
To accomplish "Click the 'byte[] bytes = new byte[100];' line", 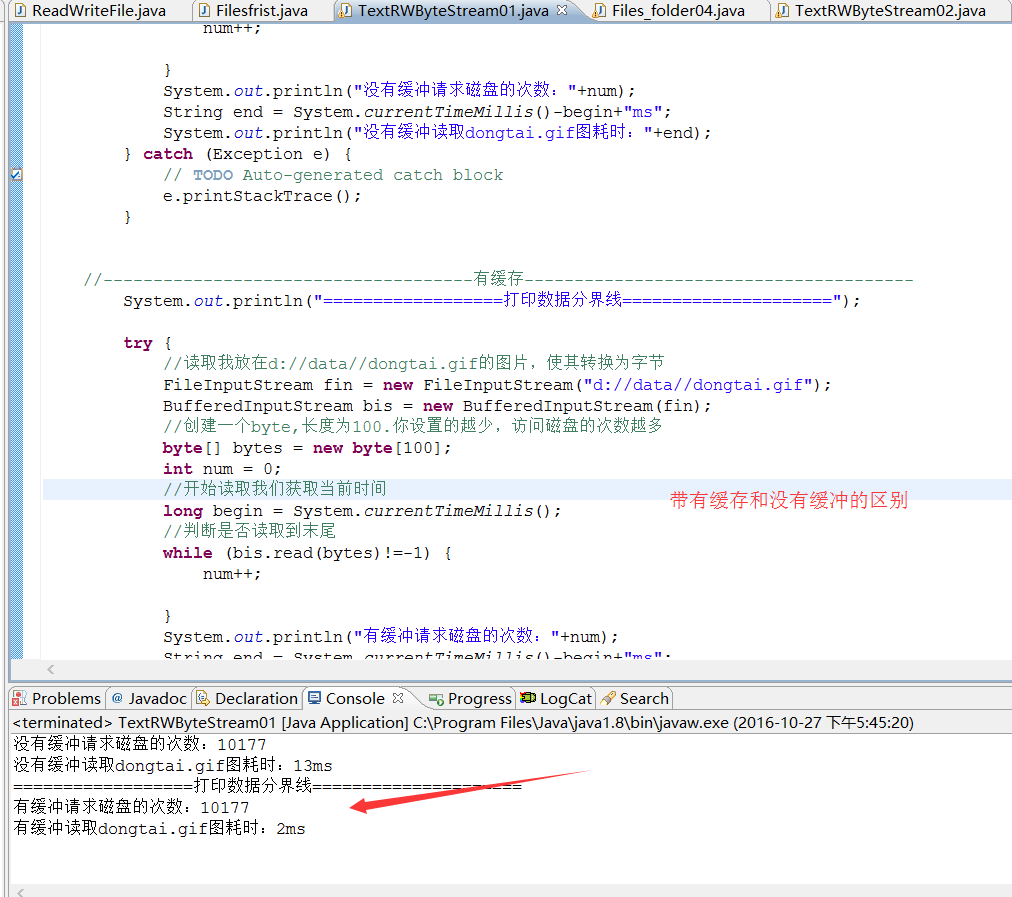I will (x=307, y=448).
